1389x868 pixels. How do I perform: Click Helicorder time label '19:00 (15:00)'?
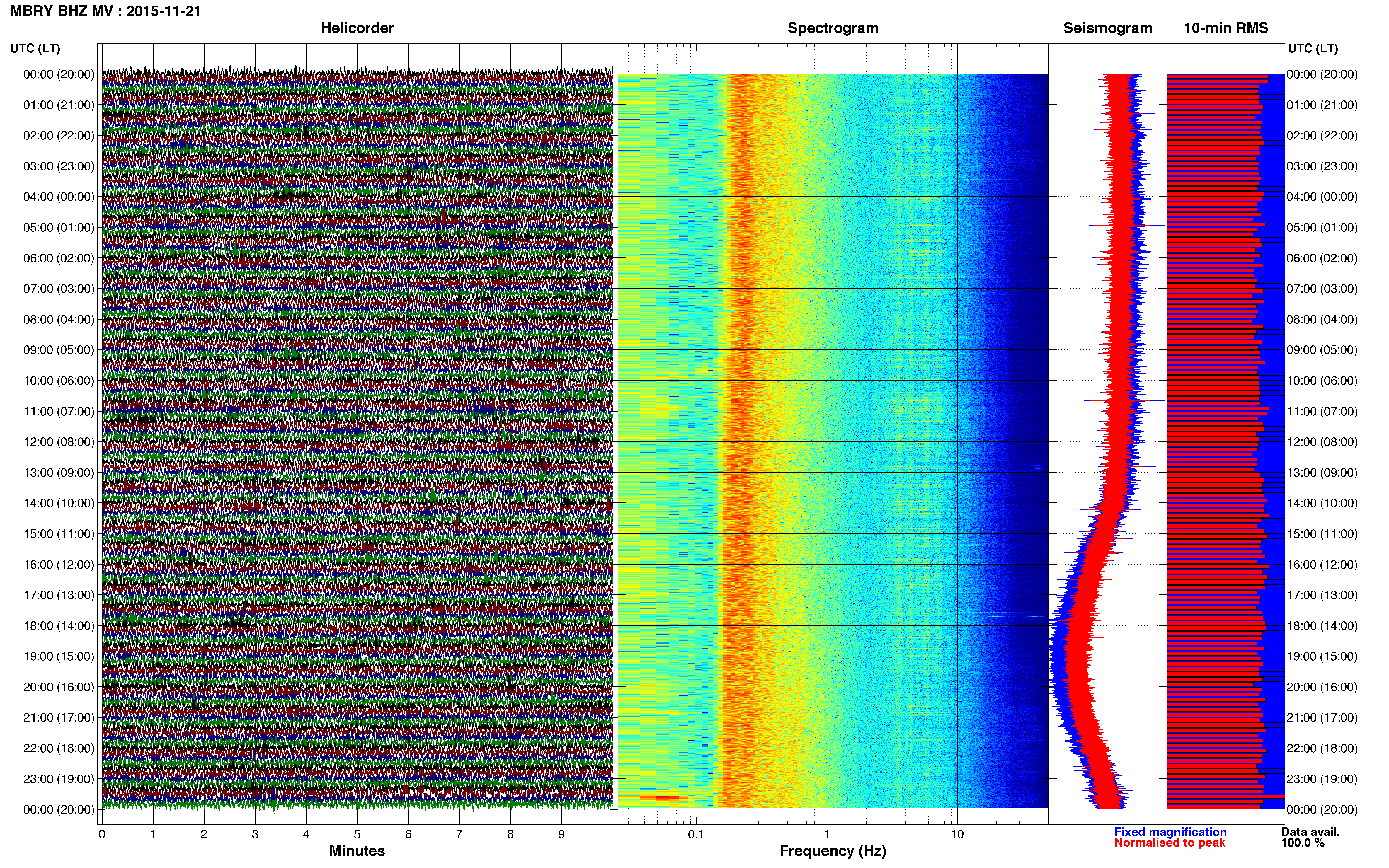point(59,656)
